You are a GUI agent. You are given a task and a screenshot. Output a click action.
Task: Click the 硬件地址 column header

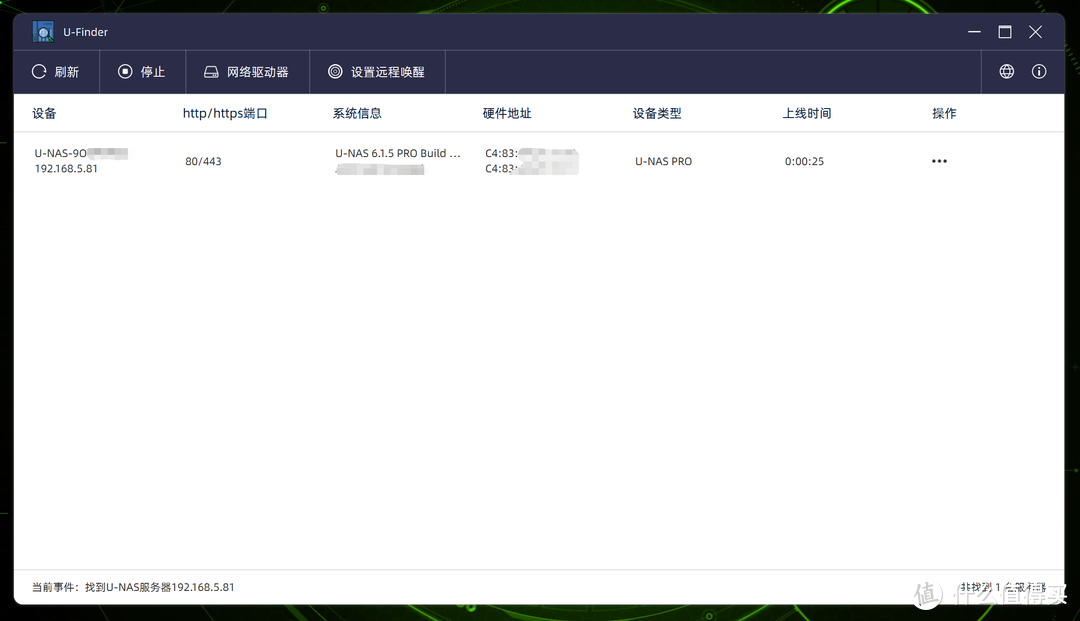coord(507,113)
